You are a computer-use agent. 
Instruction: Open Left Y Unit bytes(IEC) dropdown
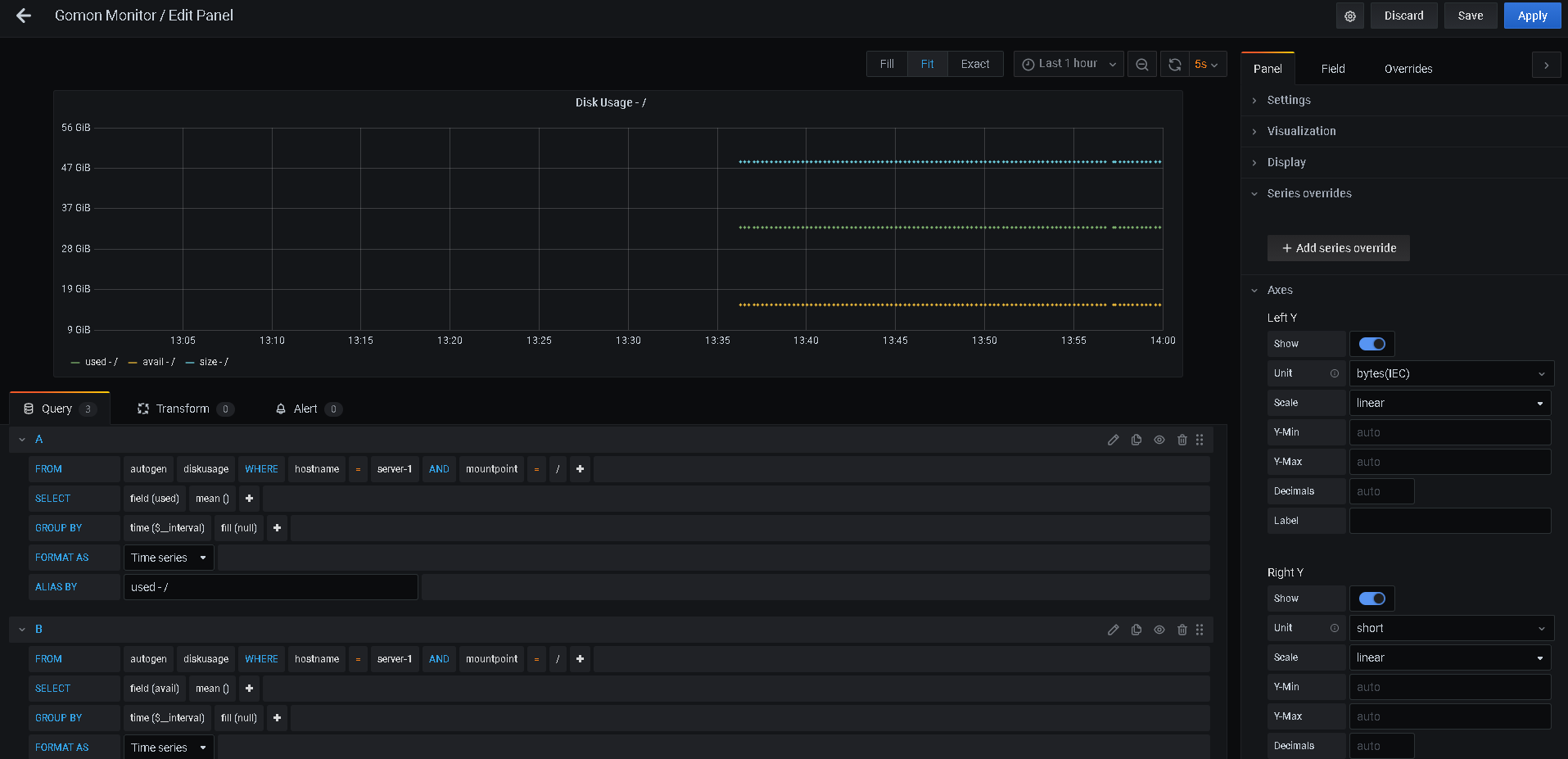(1452, 373)
